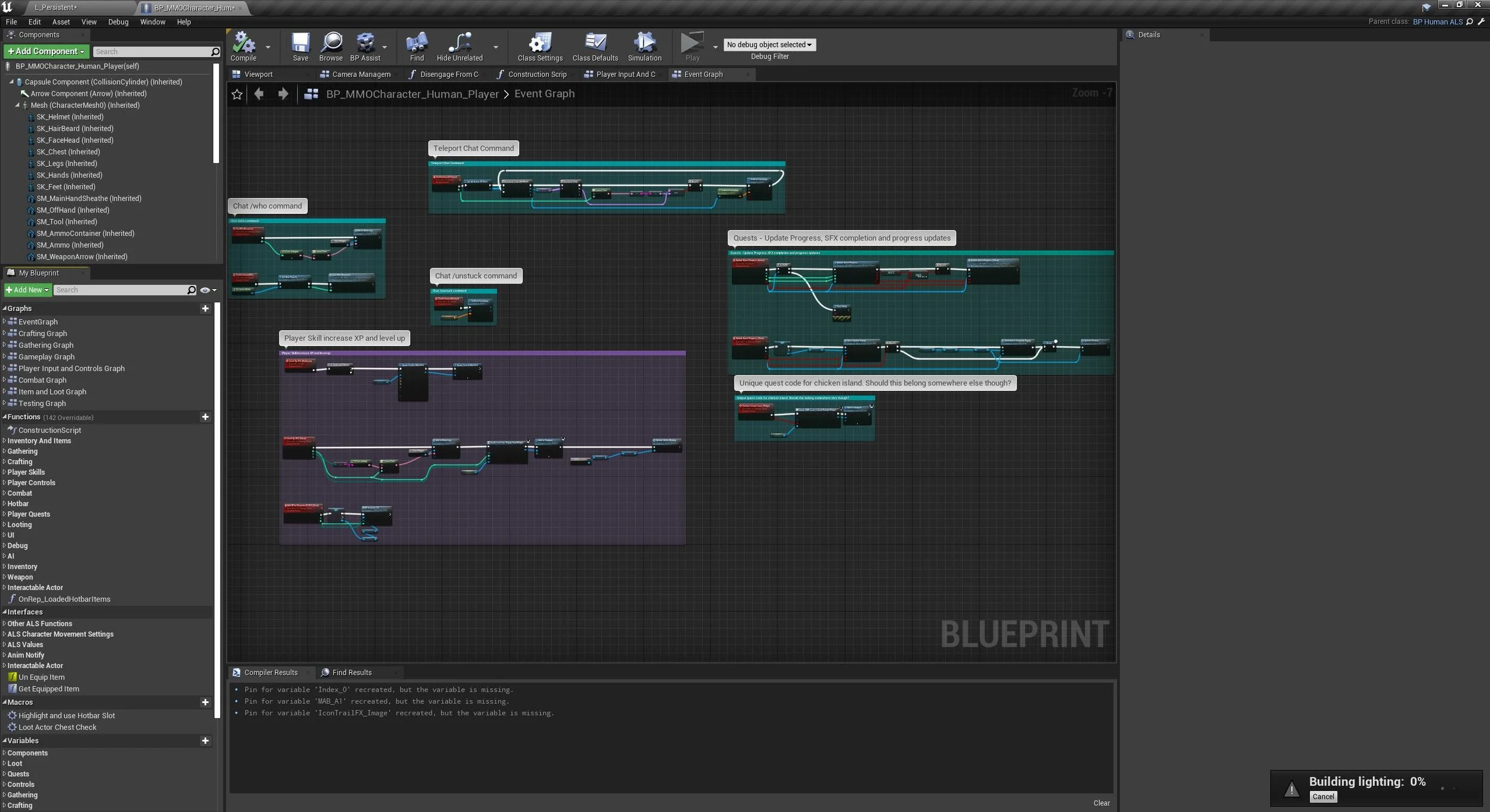Bookmark graph with the star icon
1490x812 pixels.
[x=237, y=94]
